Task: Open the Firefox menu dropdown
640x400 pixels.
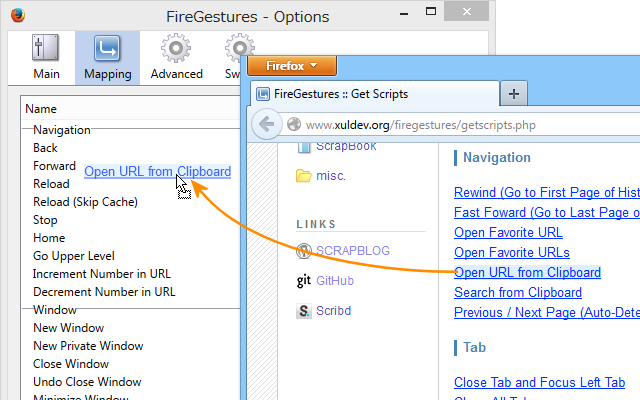Action: [291, 66]
